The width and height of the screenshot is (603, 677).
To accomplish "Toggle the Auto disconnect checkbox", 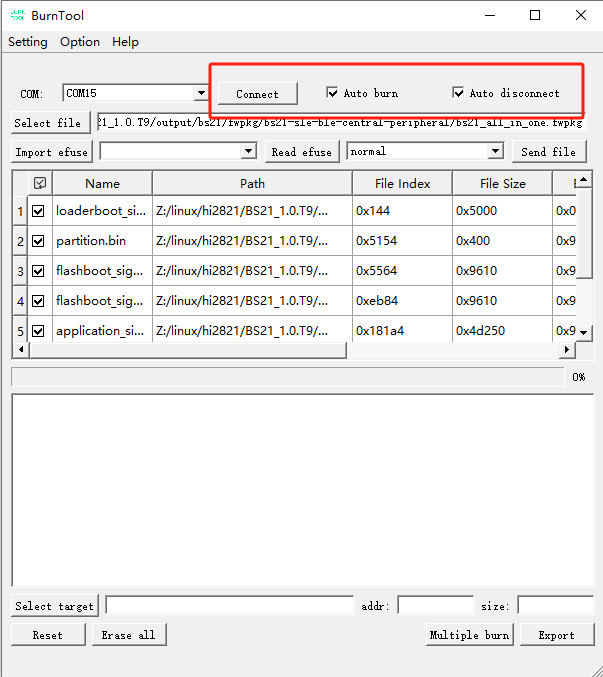I will coord(459,93).
